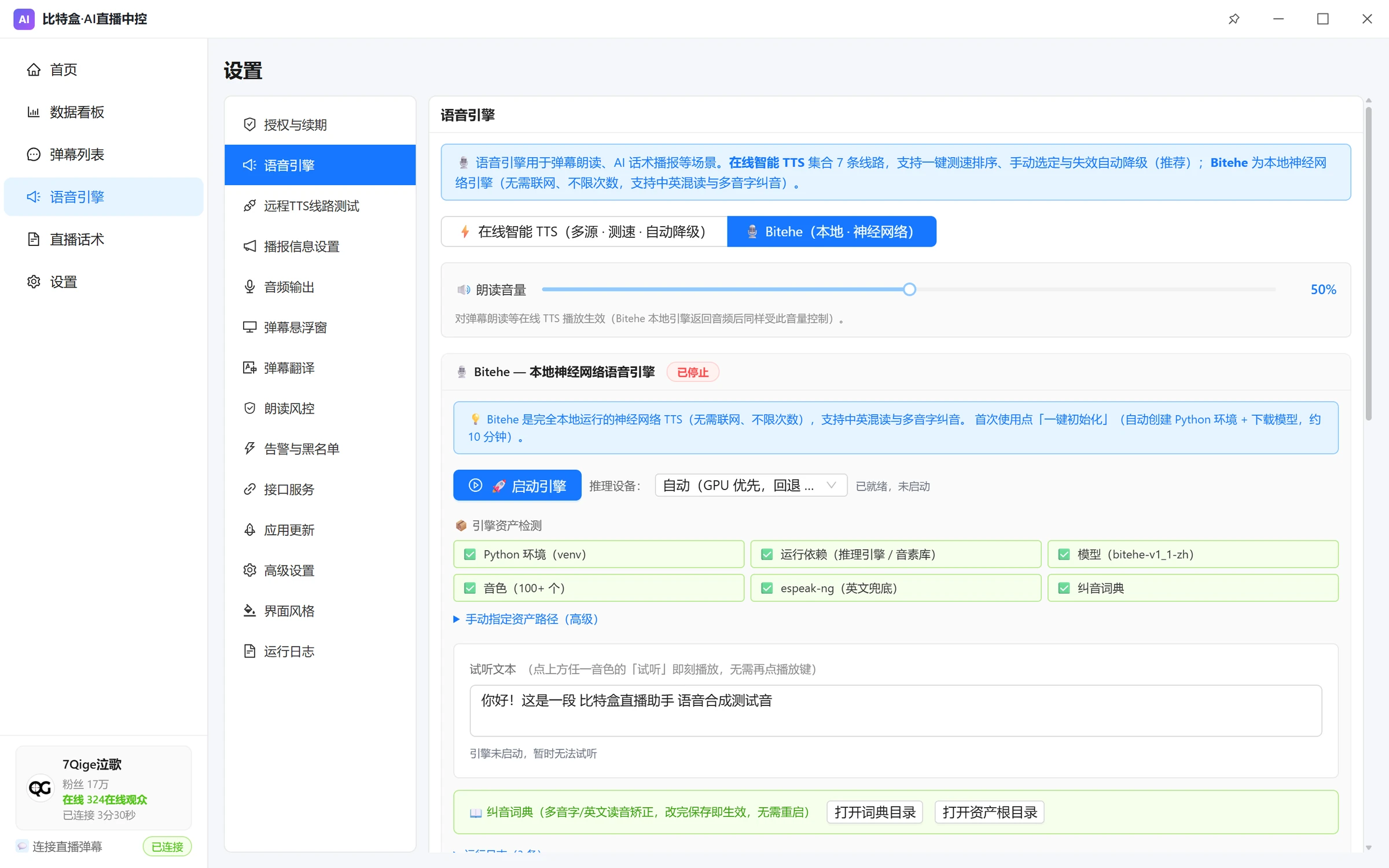Click the 朗读音量 slider handle

tap(909, 289)
